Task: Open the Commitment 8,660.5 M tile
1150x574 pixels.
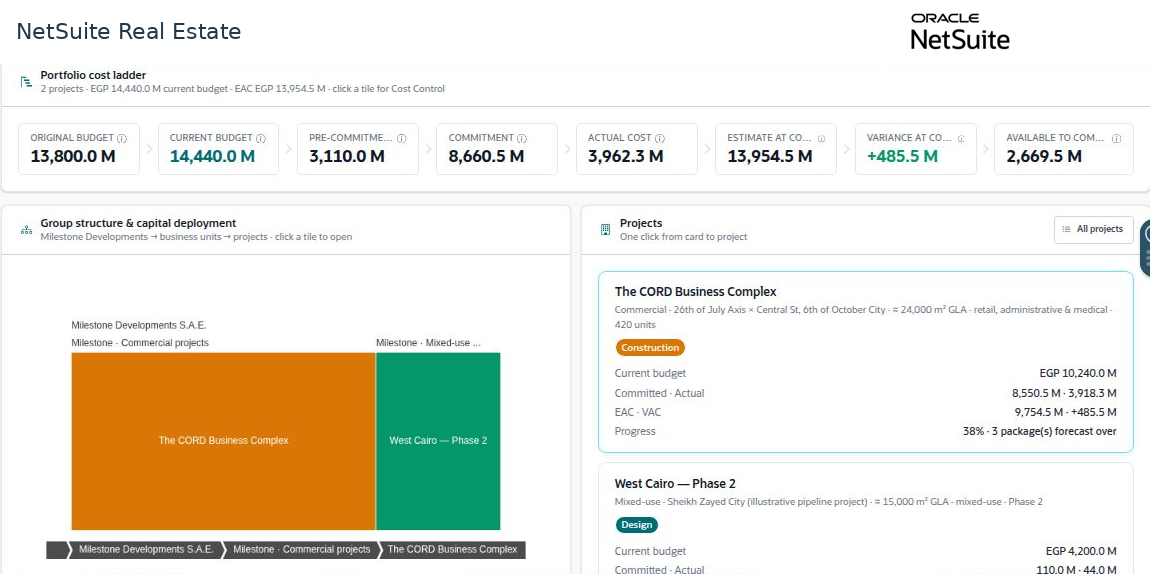Action: (x=497, y=149)
